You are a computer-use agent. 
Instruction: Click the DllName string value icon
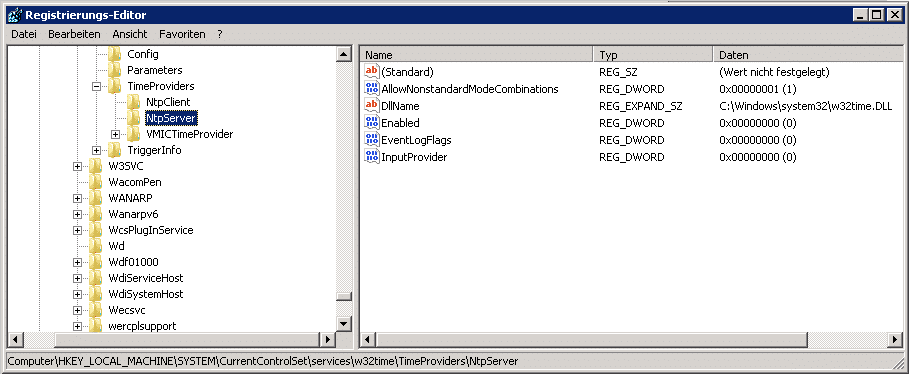pos(371,106)
